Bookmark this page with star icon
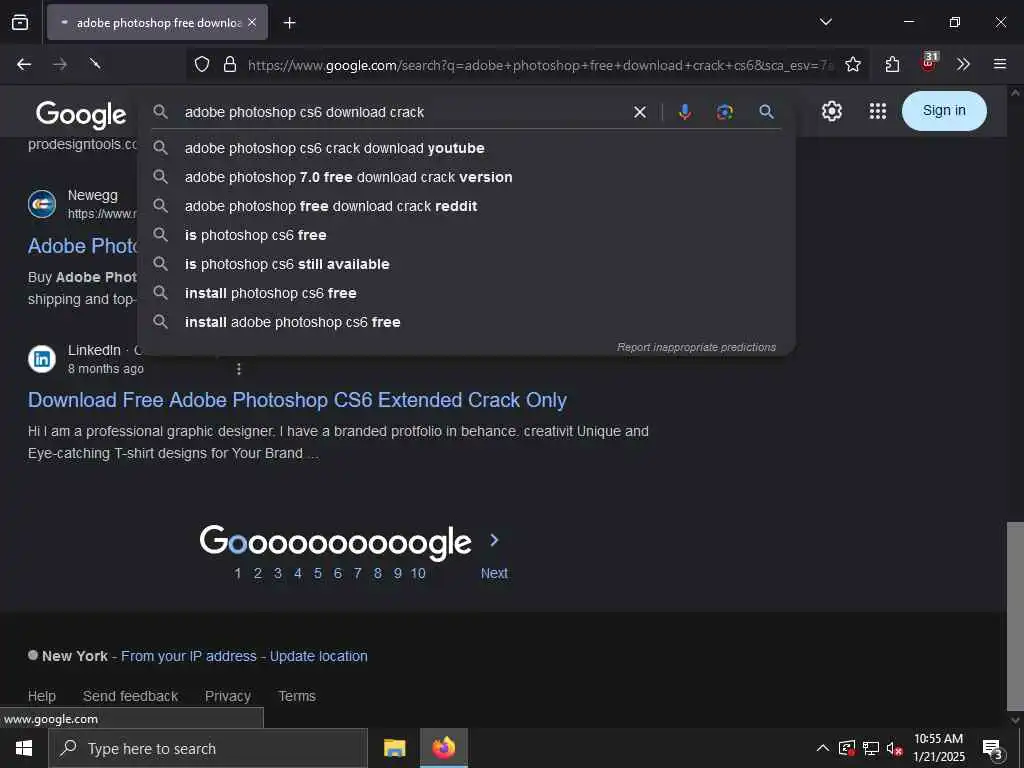 click(852, 64)
